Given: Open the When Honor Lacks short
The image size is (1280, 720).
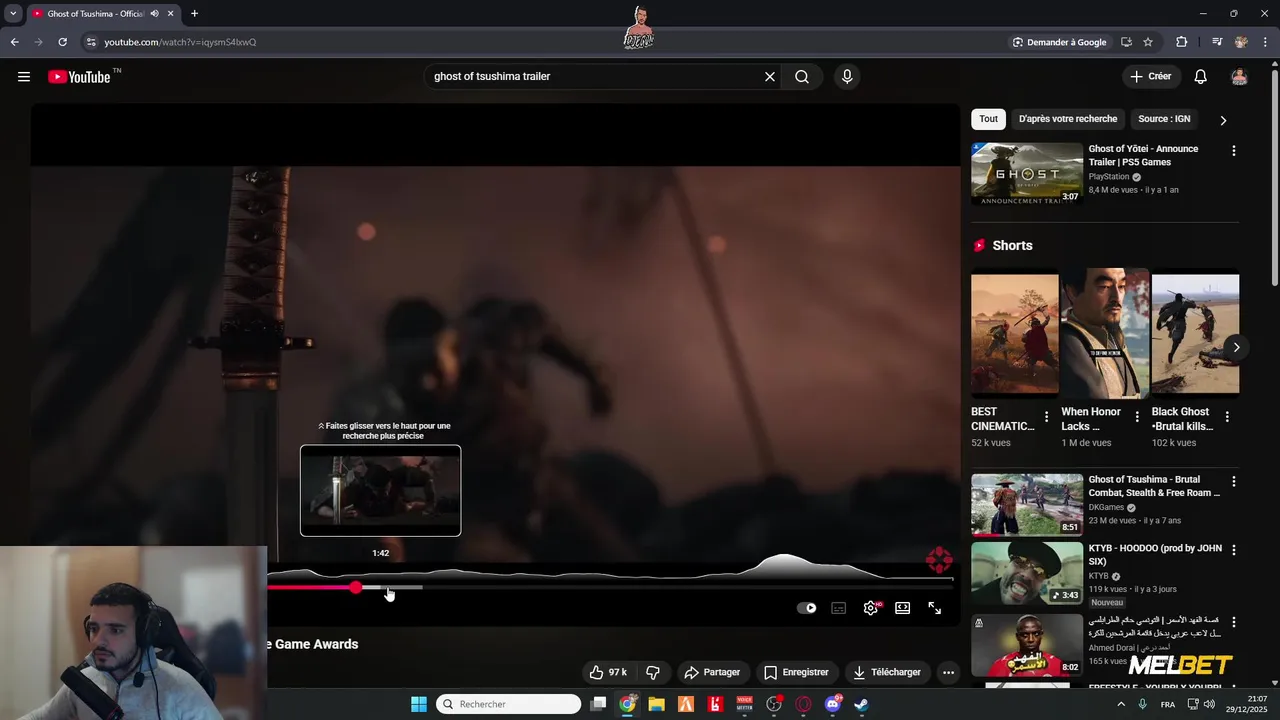Looking at the screenshot, I should (1105, 334).
